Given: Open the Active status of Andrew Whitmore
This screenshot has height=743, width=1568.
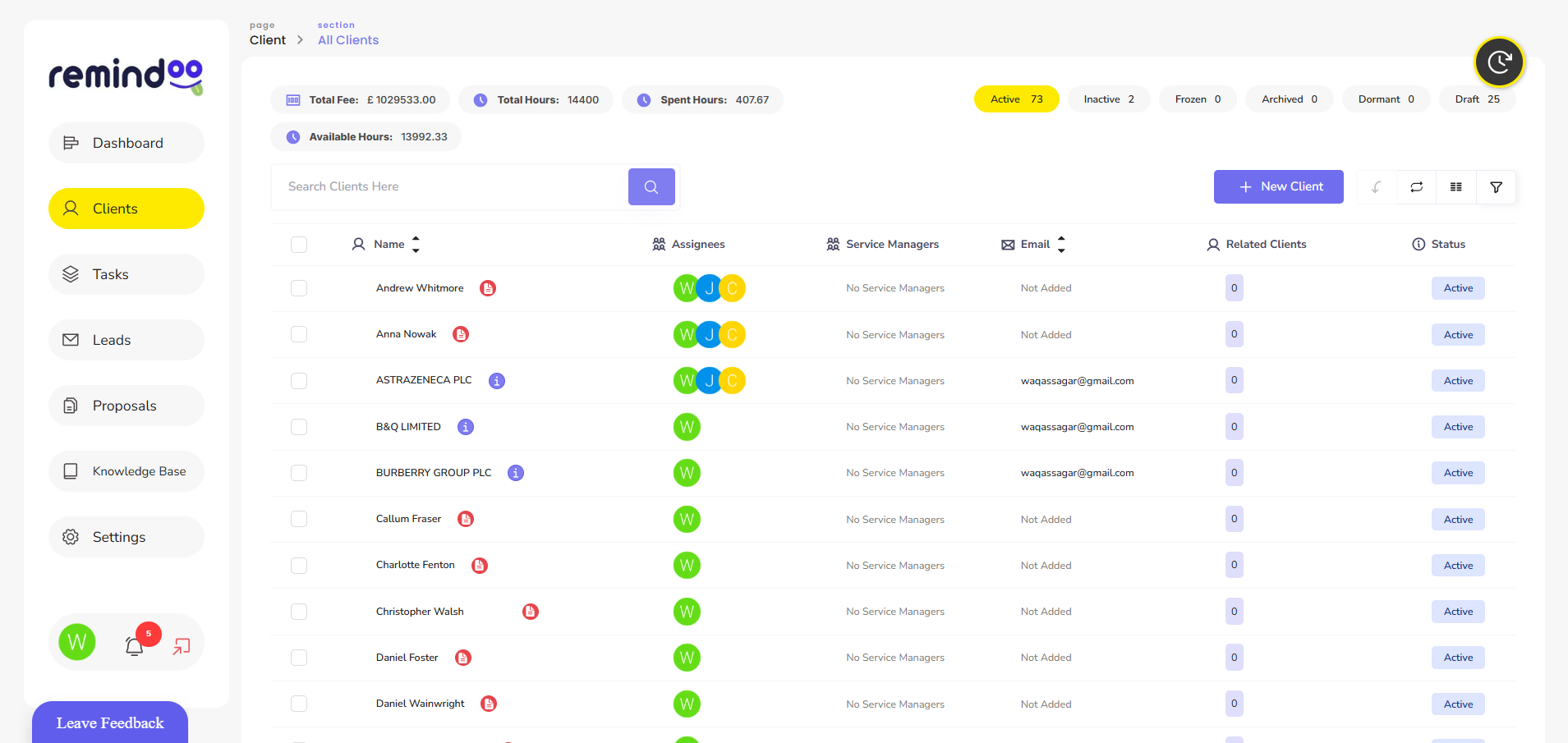Looking at the screenshot, I should (1458, 288).
